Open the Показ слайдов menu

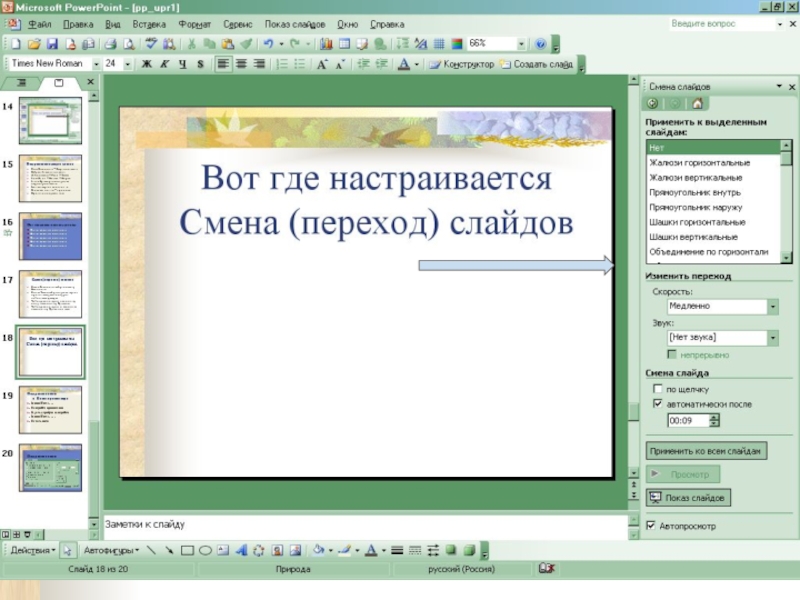[295, 23]
